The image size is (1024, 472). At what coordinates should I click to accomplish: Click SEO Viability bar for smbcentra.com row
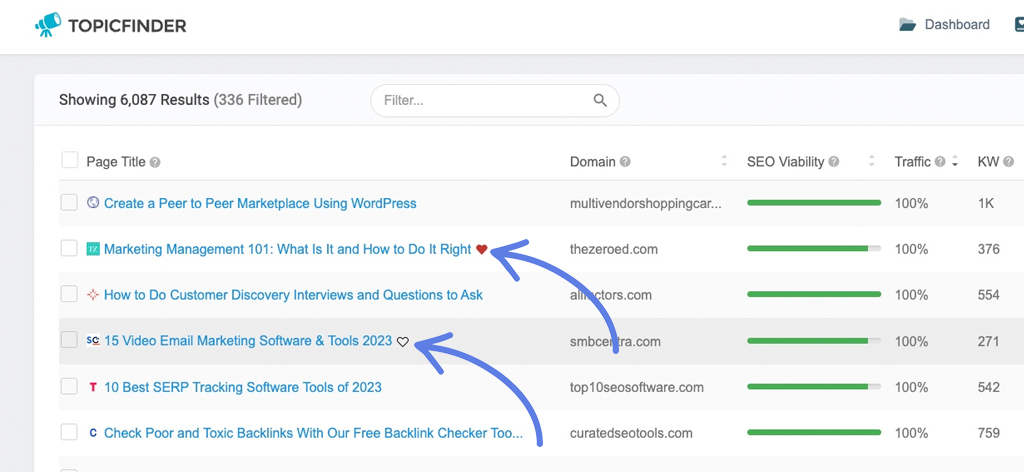click(814, 341)
